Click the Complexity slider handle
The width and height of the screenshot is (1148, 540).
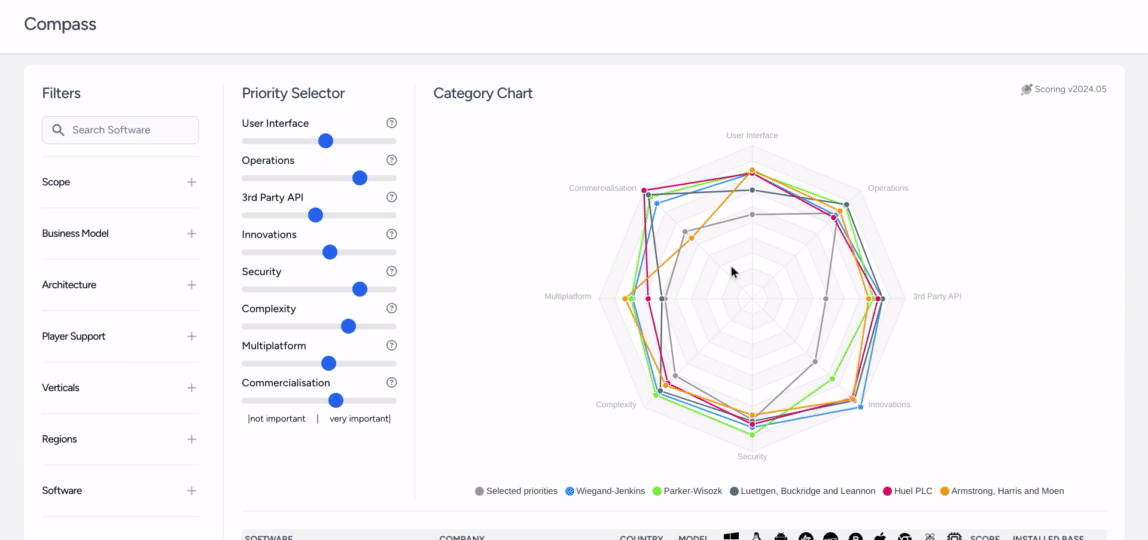(x=348, y=326)
